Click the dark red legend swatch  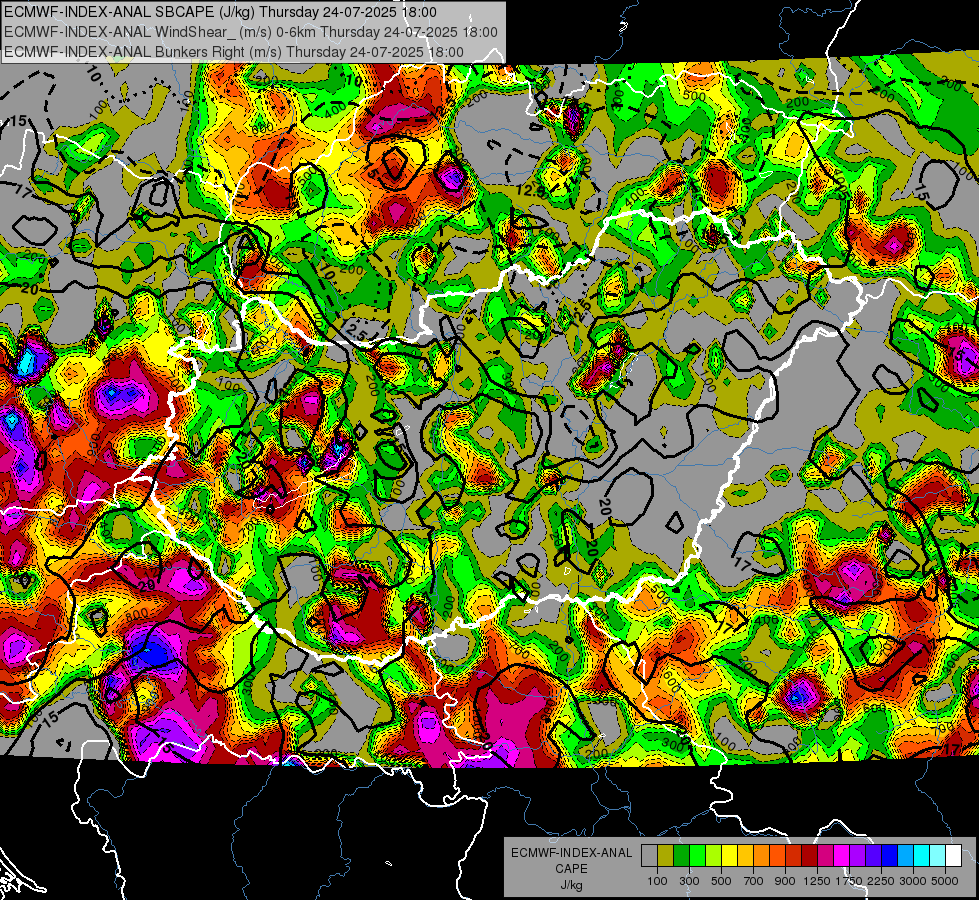(809, 856)
